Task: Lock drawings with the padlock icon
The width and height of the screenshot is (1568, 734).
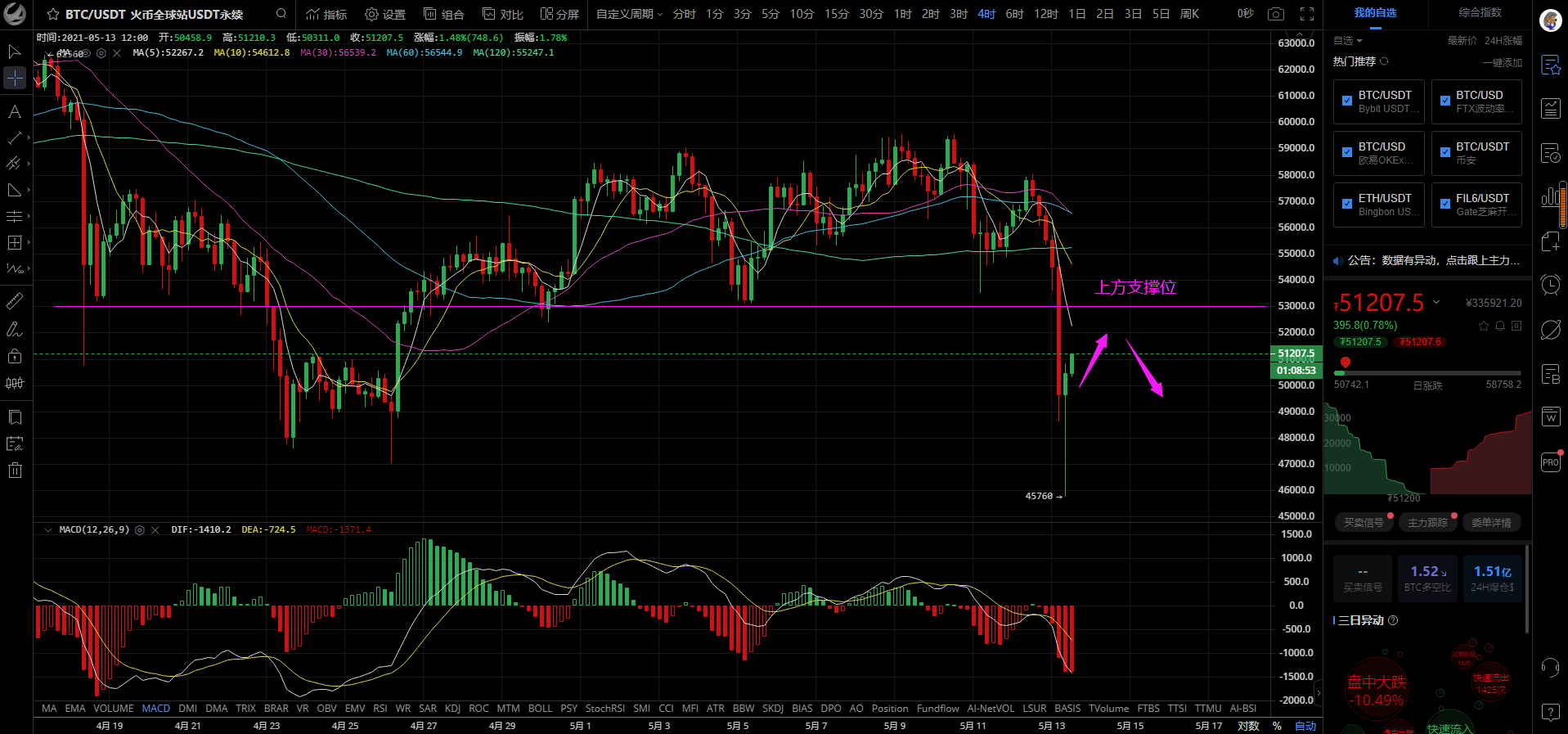Action: pyautogui.click(x=15, y=356)
